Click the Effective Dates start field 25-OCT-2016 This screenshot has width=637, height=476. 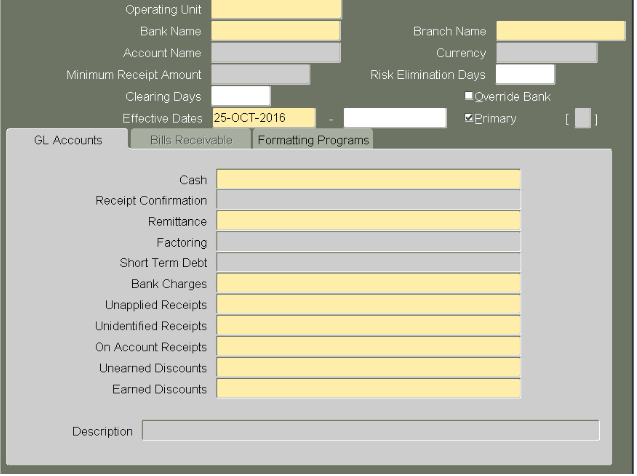pos(264,118)
